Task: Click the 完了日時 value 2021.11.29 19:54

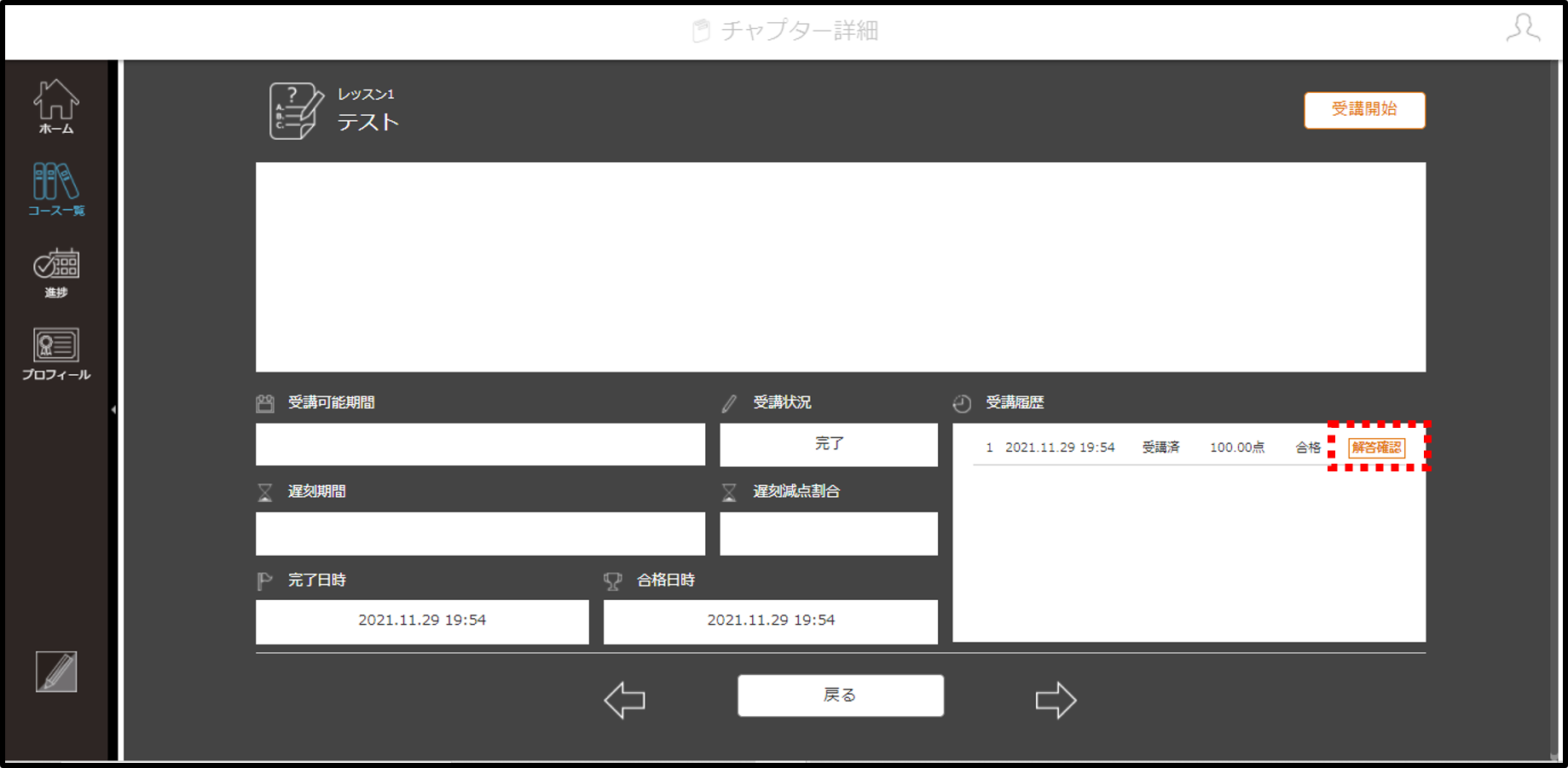Action: coord(422,621)
